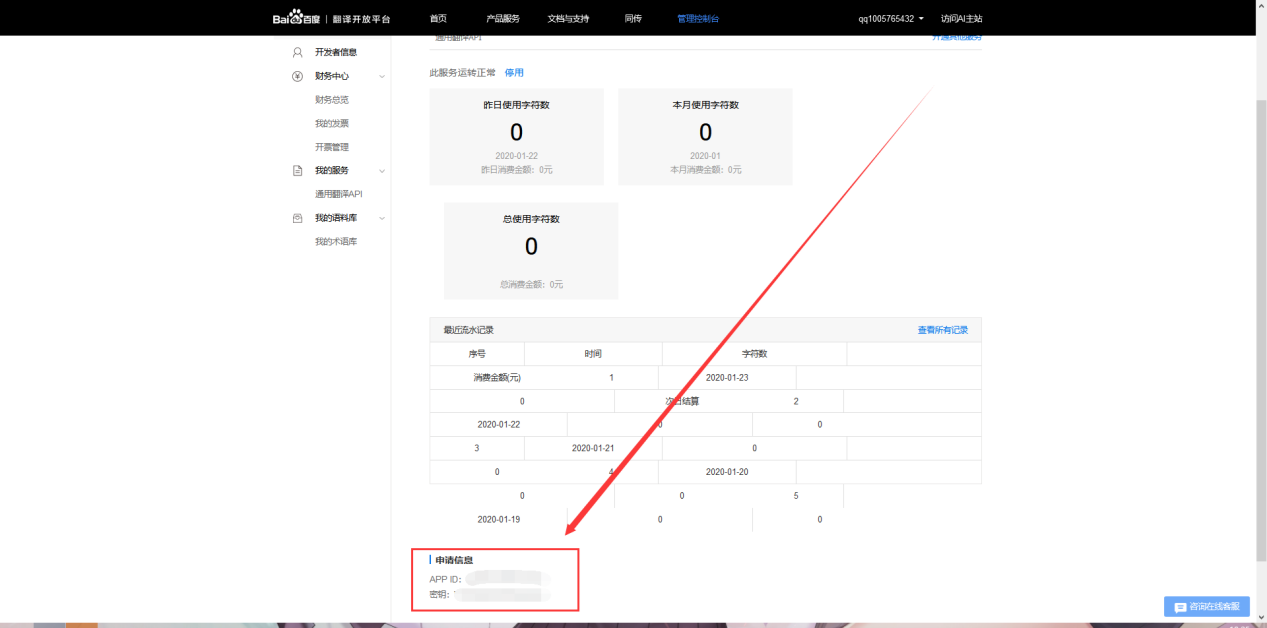The image size is (1267, 628).
Task: Click the 本月消费金额：0元 text
Action: pyautogui.click(x=705, y=170)
